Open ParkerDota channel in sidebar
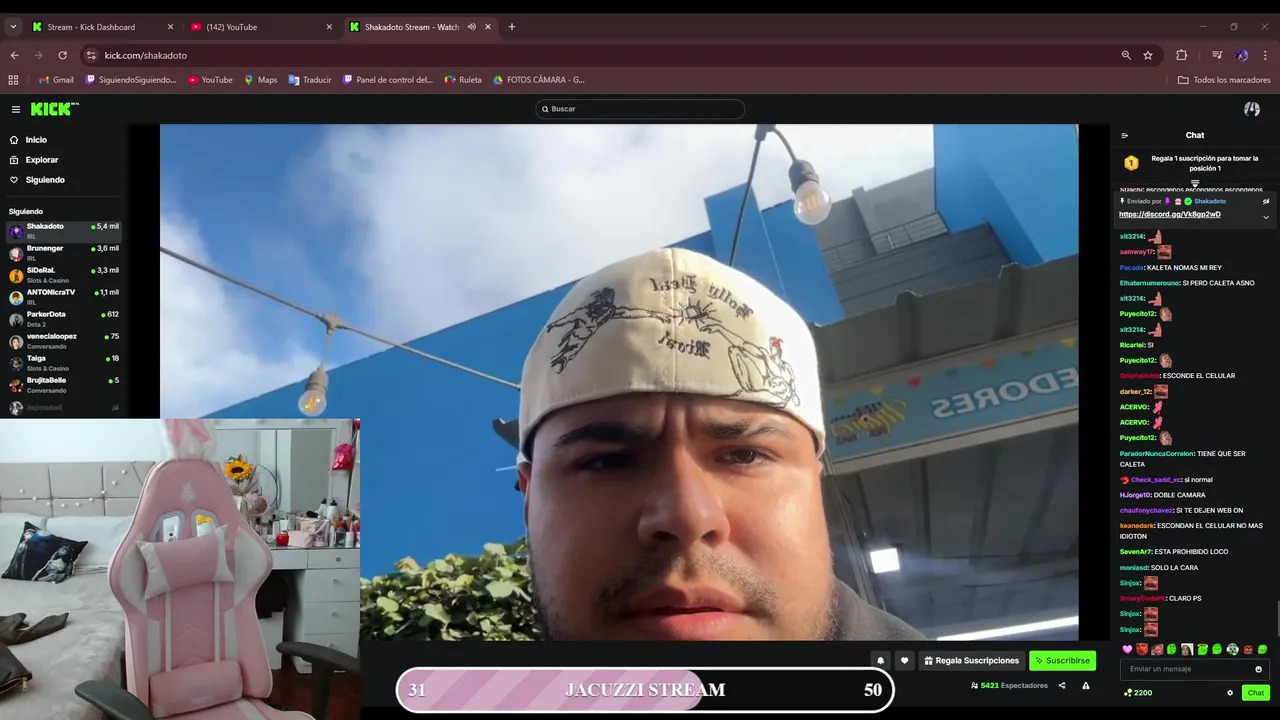This screenshot has height=720, width=1280. (x=64, y=319)
